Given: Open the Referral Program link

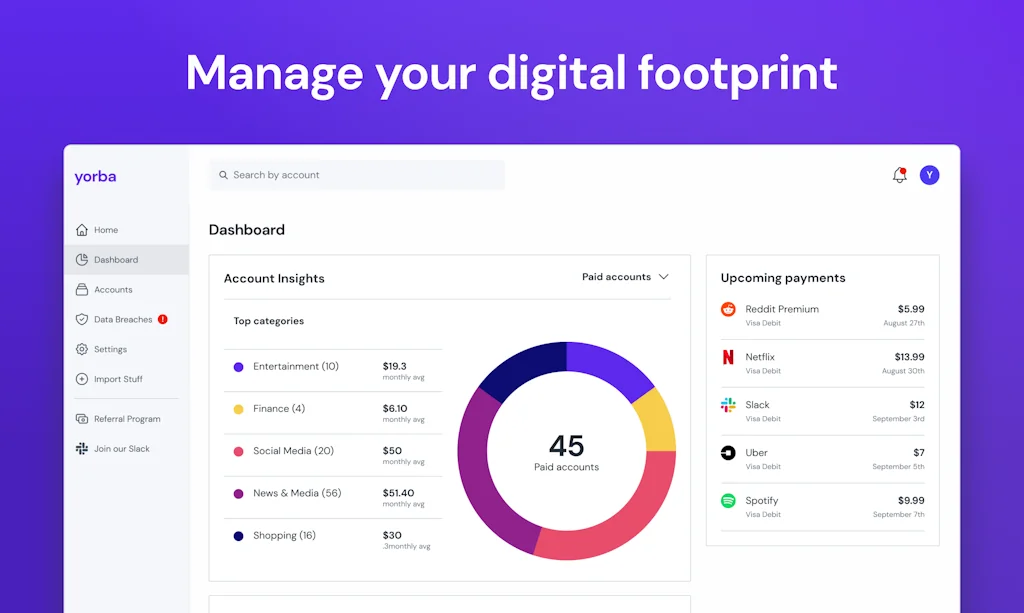Looking at the screenshot, I should (126, 419).
